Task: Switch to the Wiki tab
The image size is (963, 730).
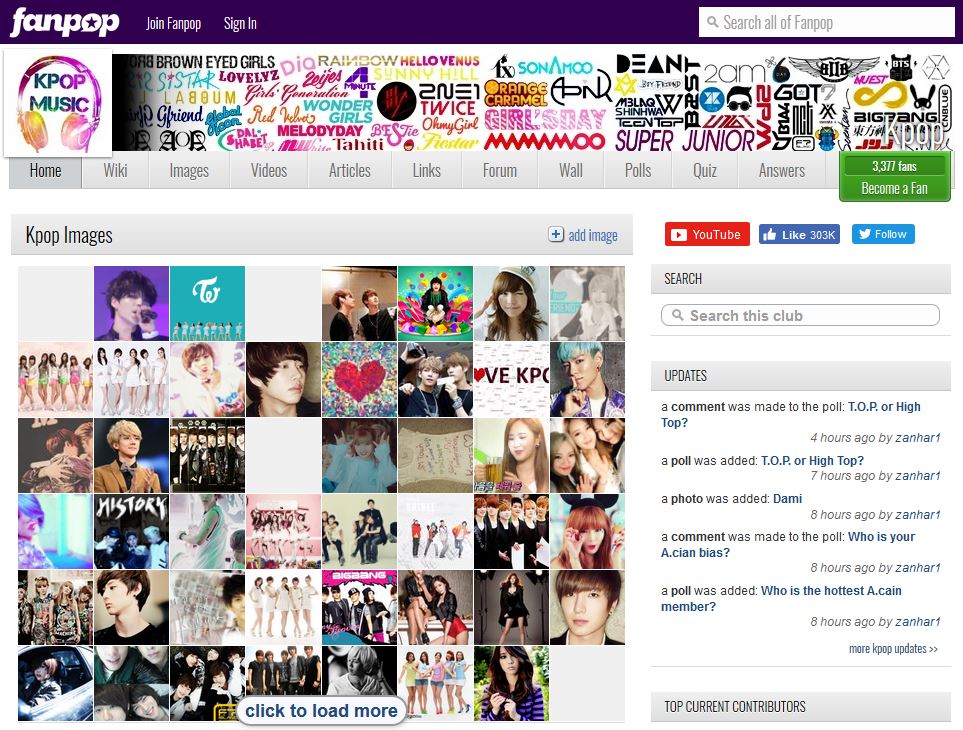Action: [x=115, y=170]
